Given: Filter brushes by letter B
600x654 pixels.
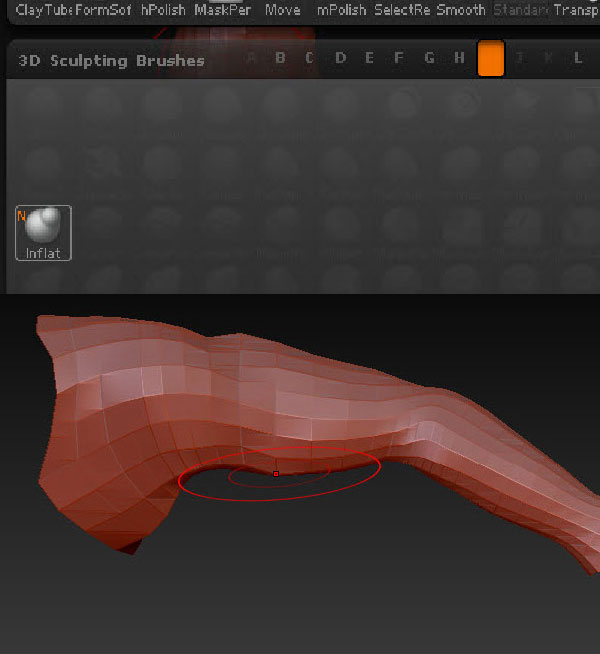Looking at the screenshot, I should [280, 59].
